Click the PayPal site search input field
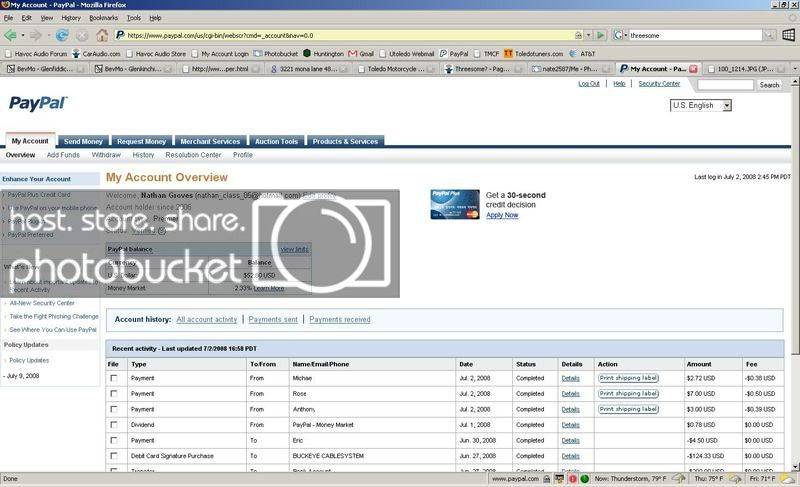Image resolution: width=800 pixels, height=487 pixels. [x=725, y=85]
